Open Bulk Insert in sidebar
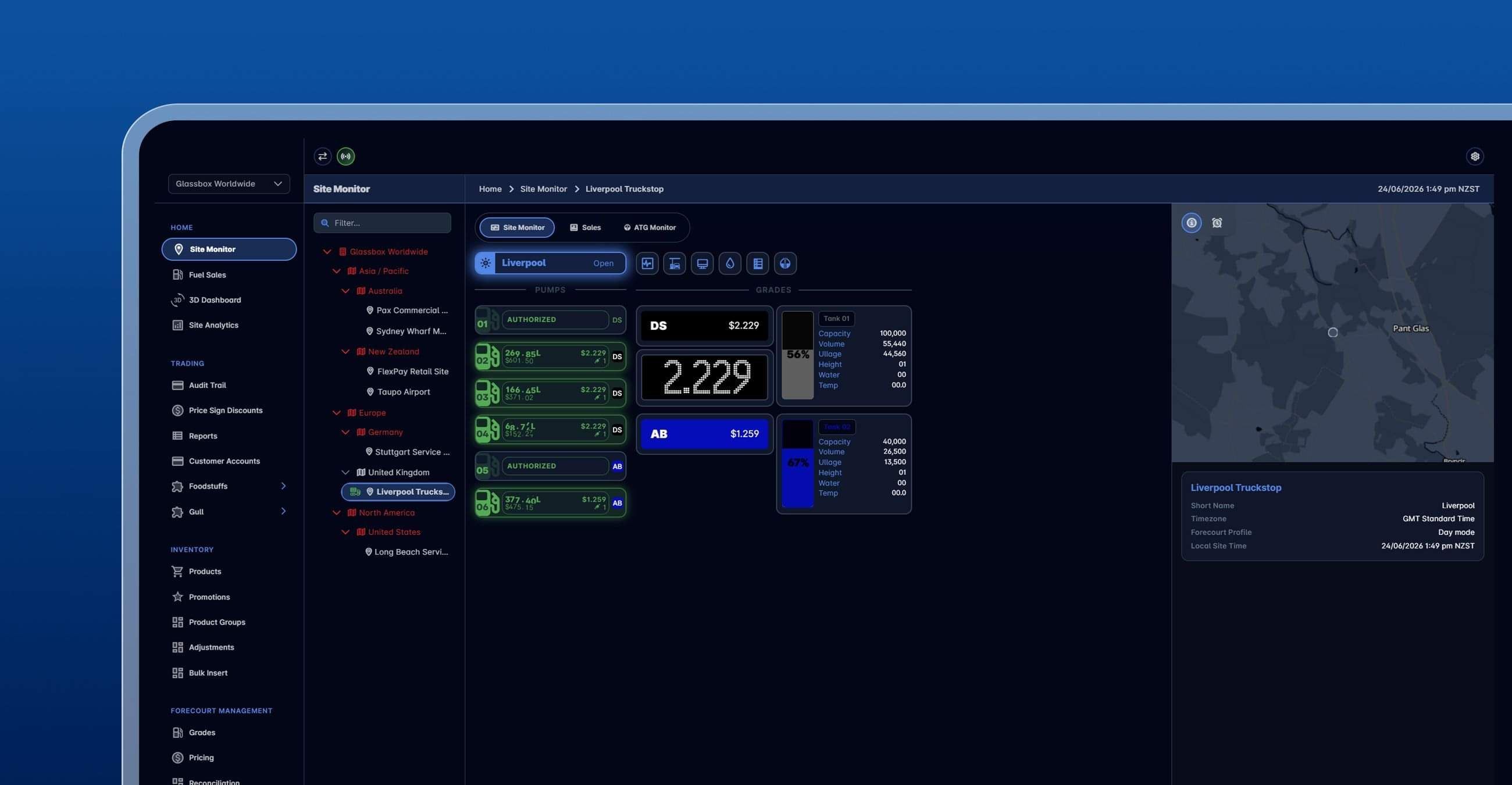The height and width of the screenshot is (785, 1512). coord(208,673)
